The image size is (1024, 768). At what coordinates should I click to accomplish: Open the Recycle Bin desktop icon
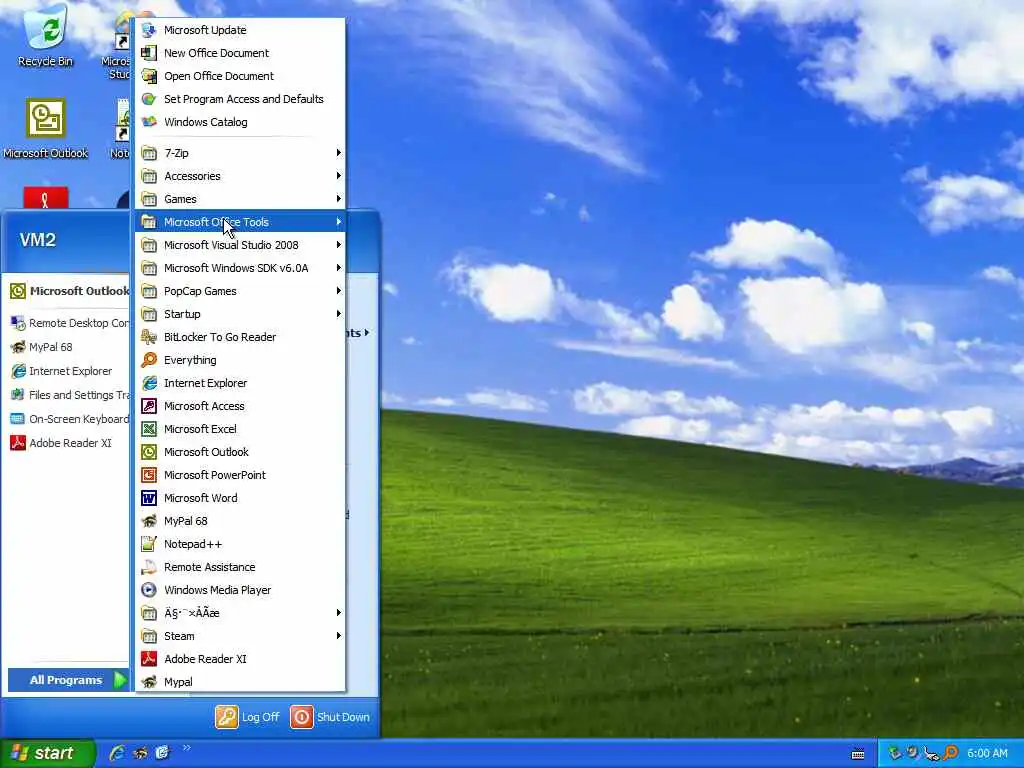(45, 36)
